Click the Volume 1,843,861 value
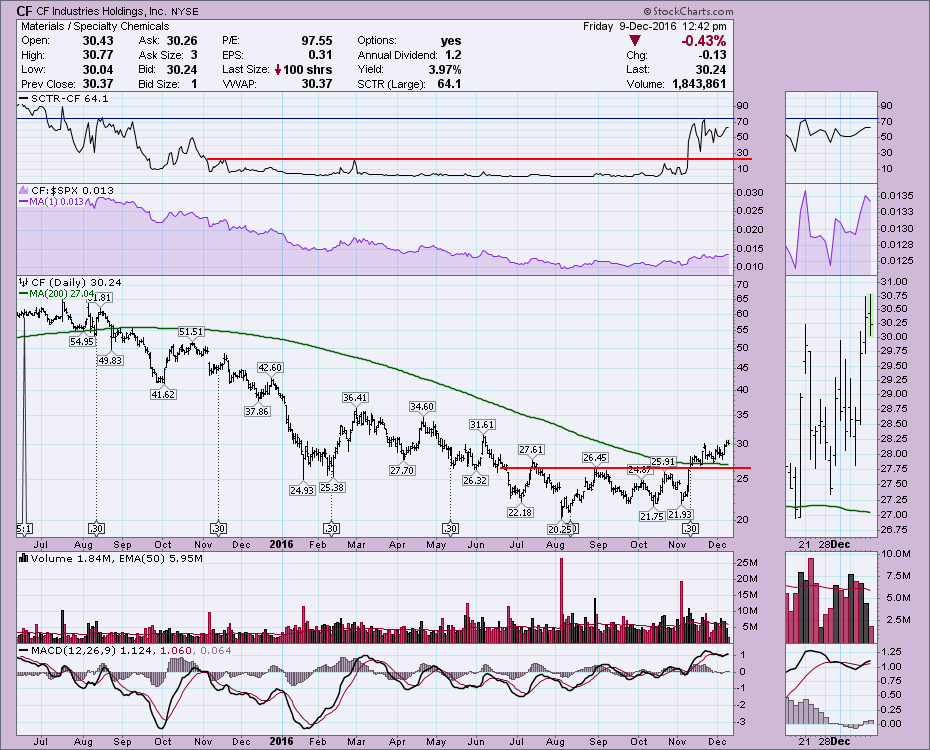This screenshot has height=750, width=930. tap(699, 84)
